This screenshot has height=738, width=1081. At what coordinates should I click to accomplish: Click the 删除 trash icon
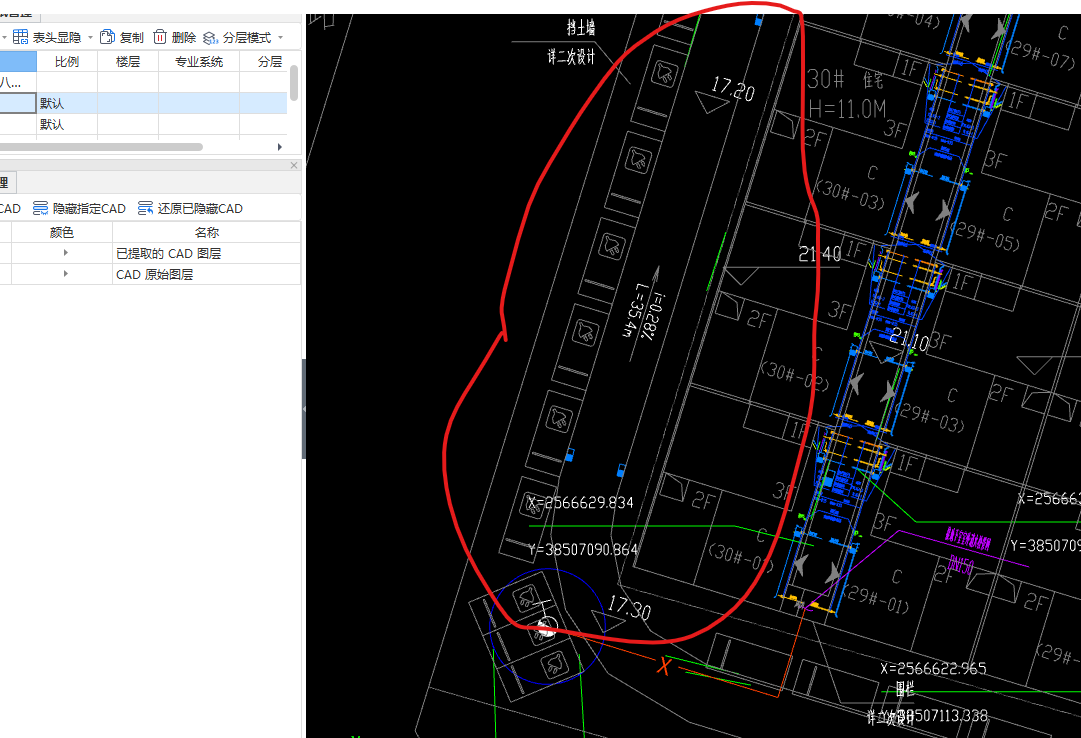click(160, 37)
